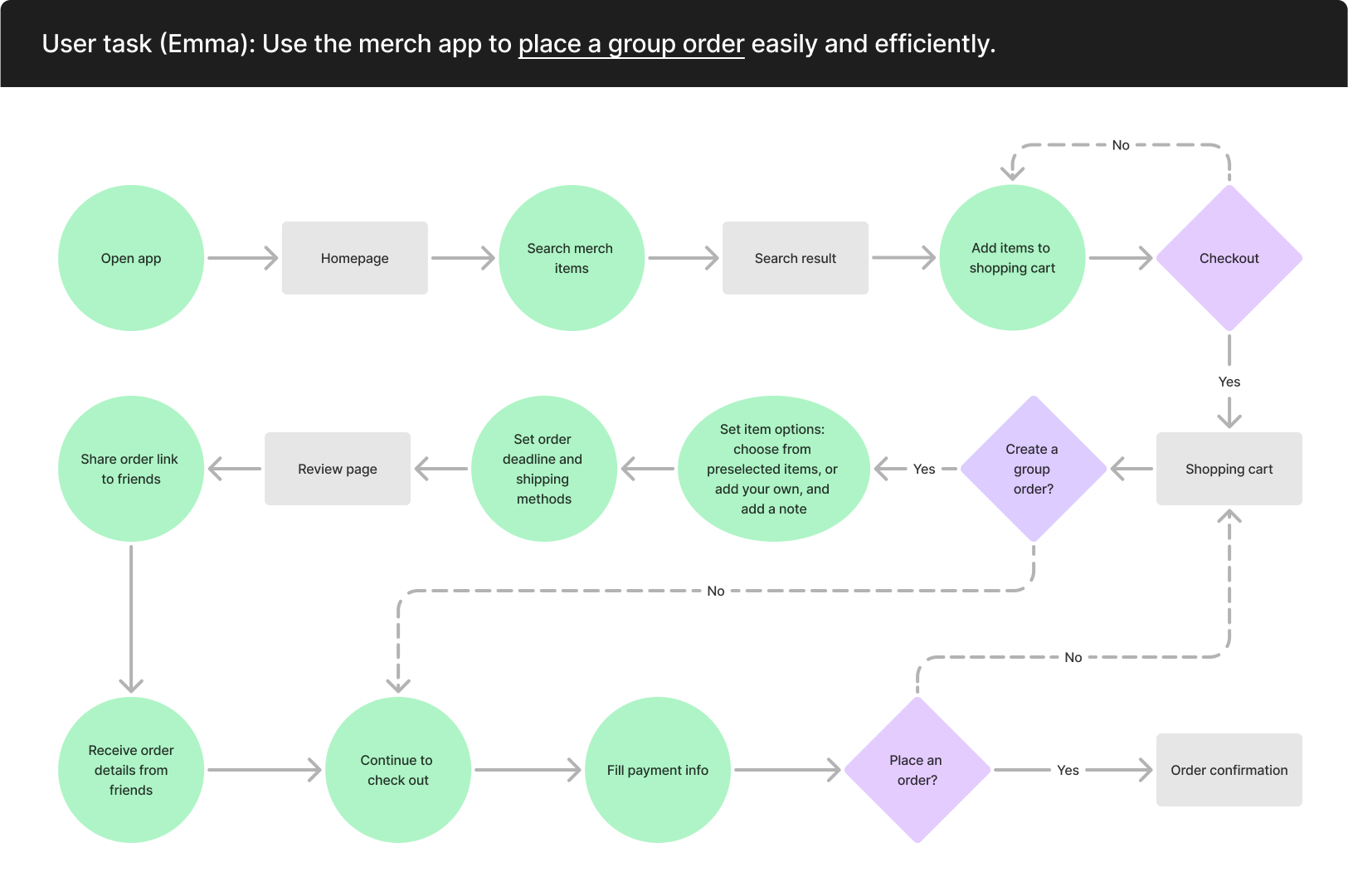Screen dimensions: 1348x896
Task: Click Add items to shopping cart node
Action: coord(1012,258)
